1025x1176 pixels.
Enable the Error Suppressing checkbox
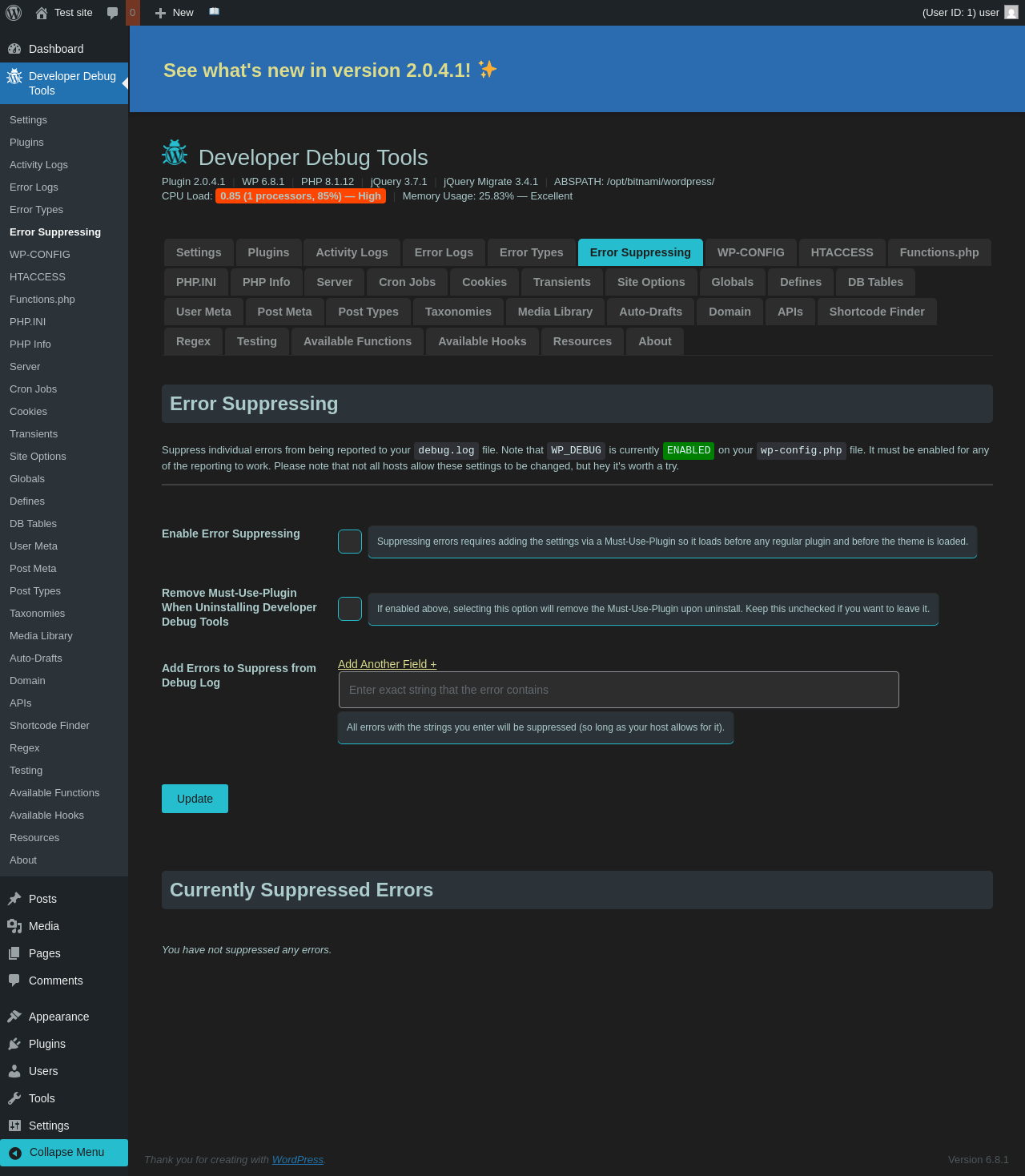click(350, 542)
